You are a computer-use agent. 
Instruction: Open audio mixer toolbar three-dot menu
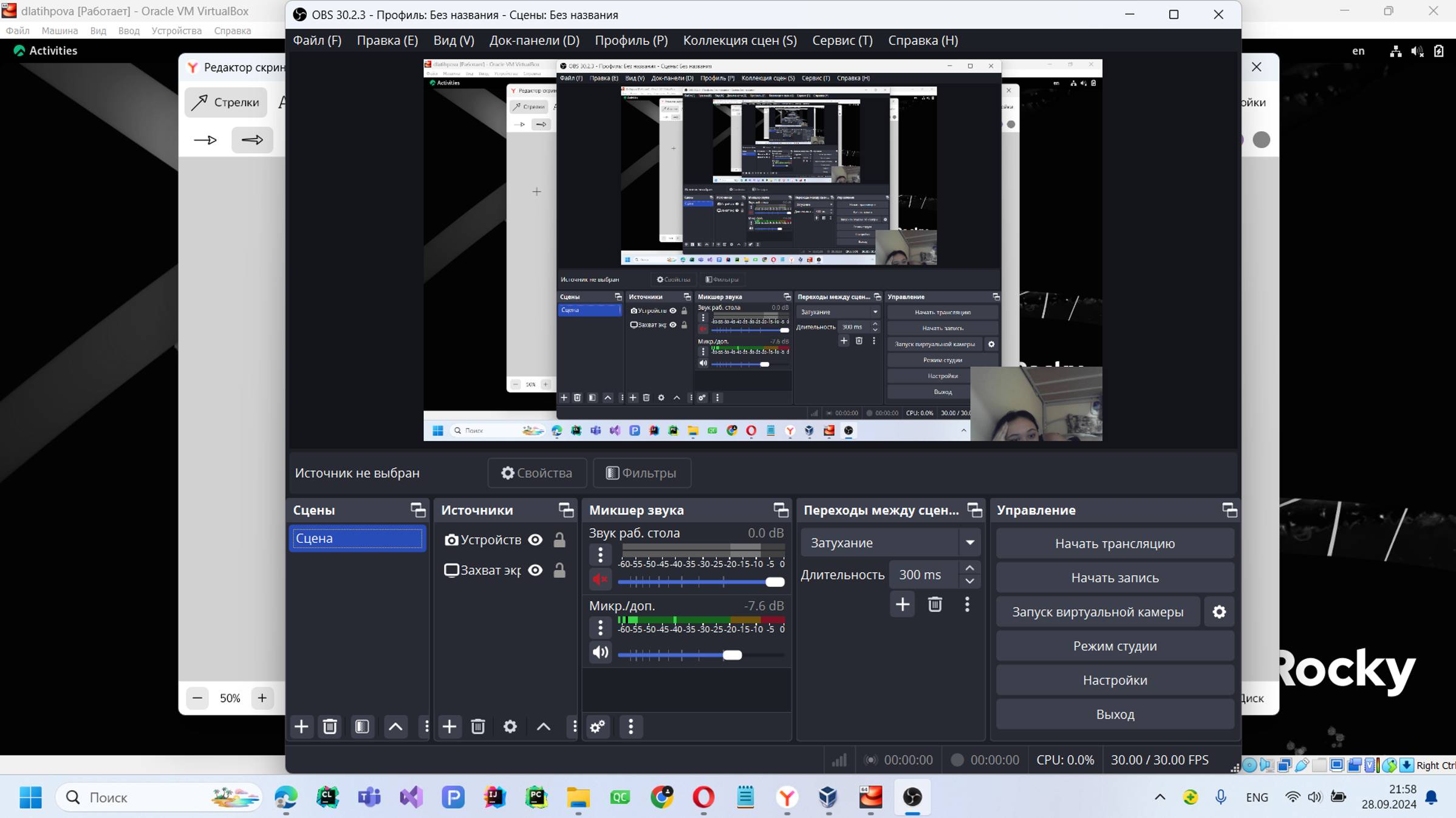tap(631, 726)
